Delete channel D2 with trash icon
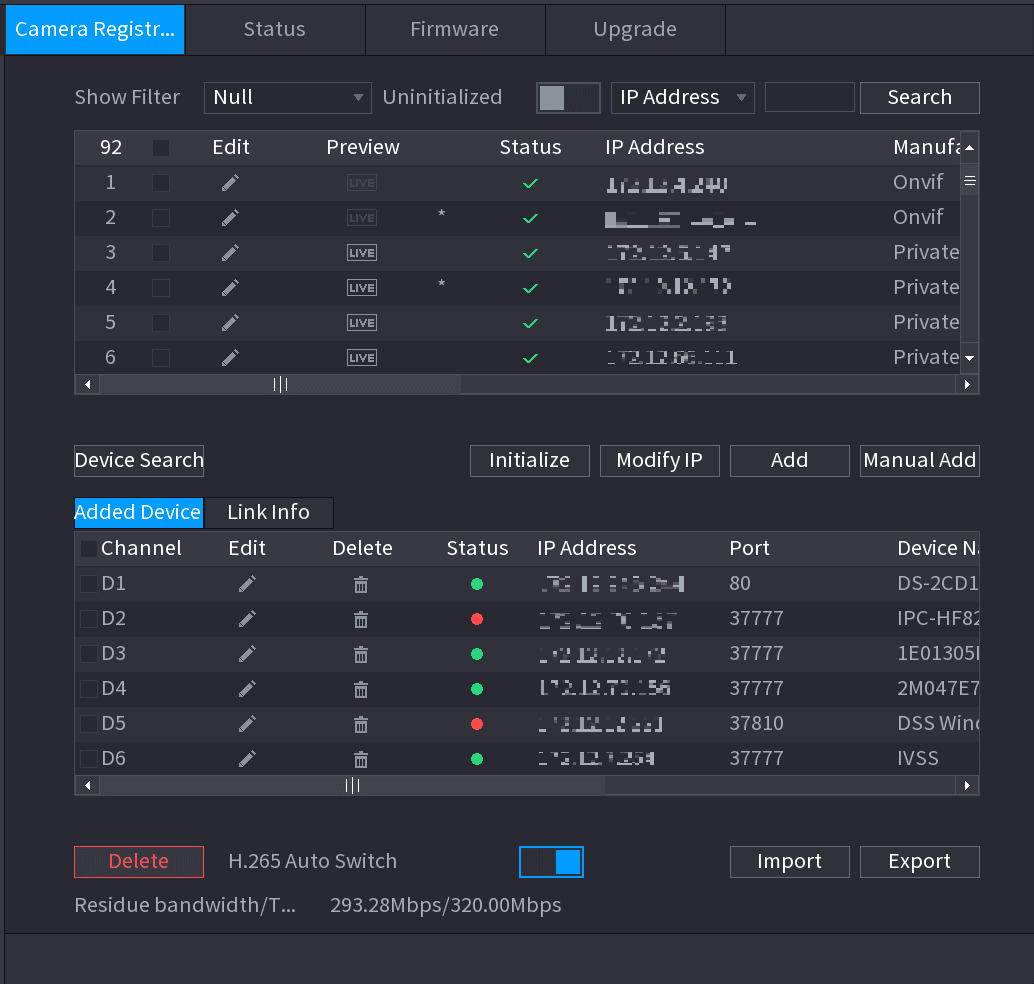The height and width of the screenshot is (984, 1034). point(361,619)
